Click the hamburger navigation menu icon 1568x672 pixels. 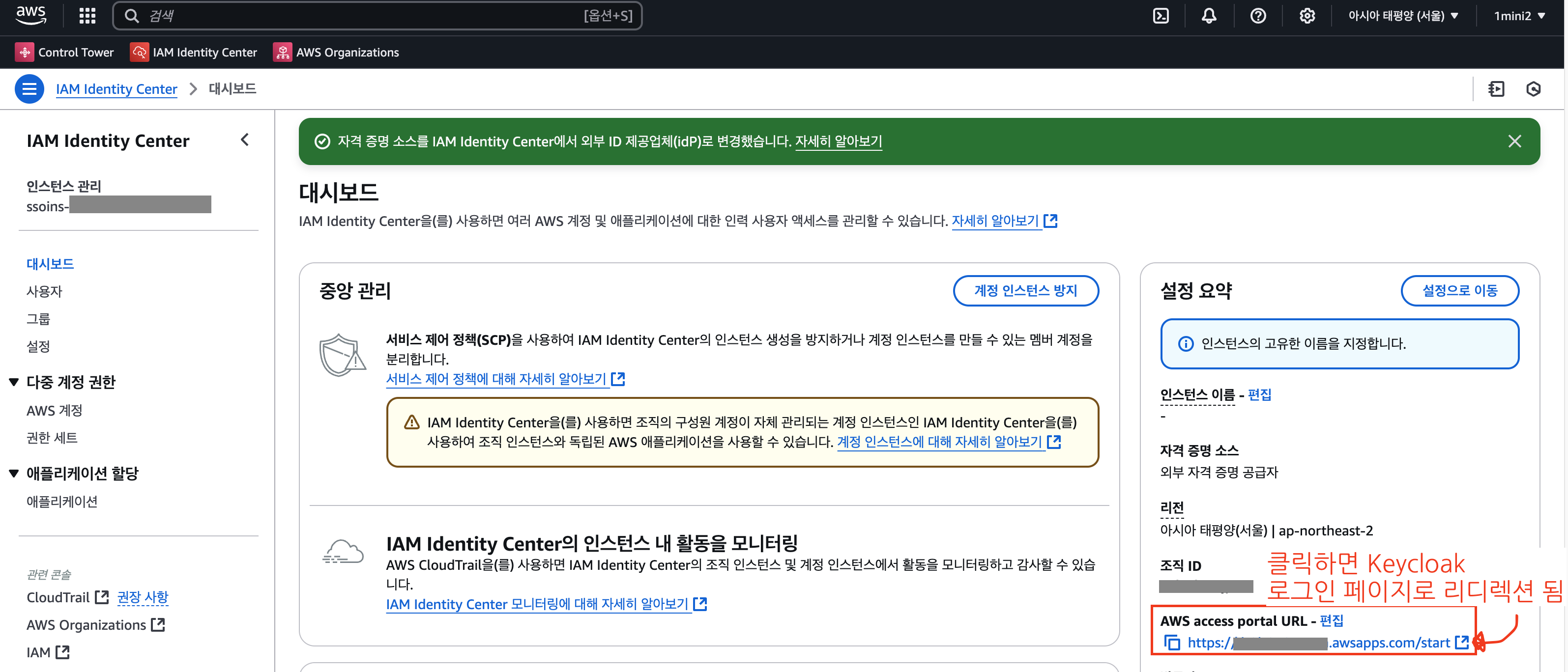tap(29, 89)
